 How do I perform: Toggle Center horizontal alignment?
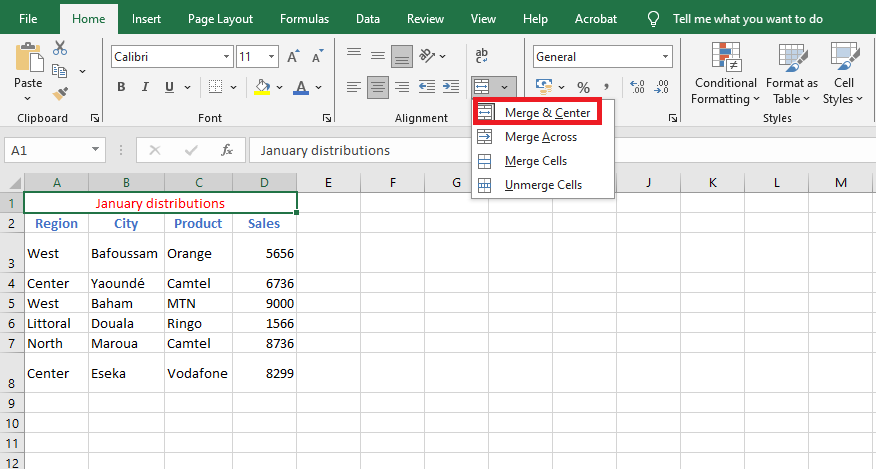click(x=378, y=87)
